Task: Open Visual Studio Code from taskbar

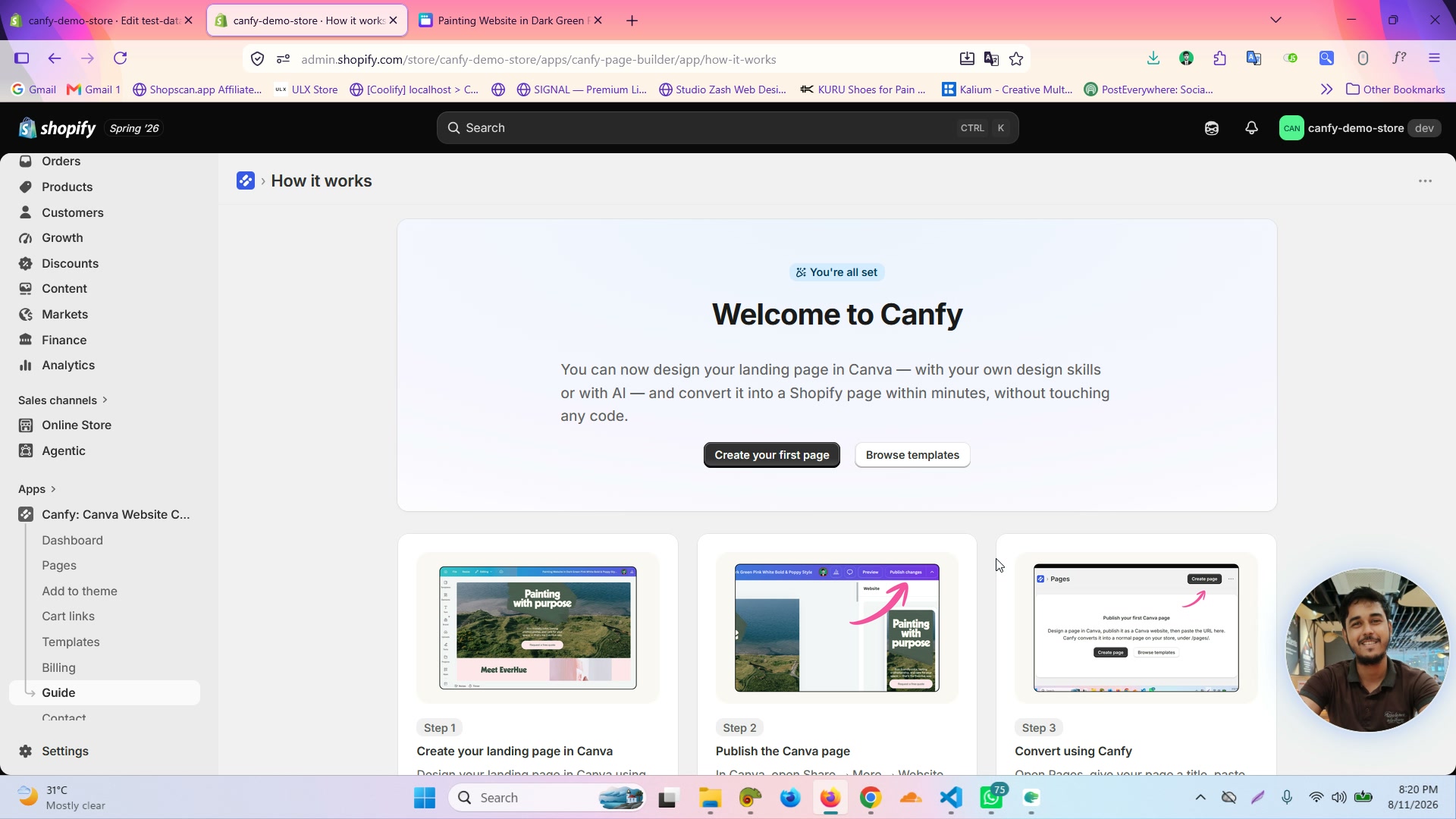Action: pyautogui.click(x=950, y=798)
